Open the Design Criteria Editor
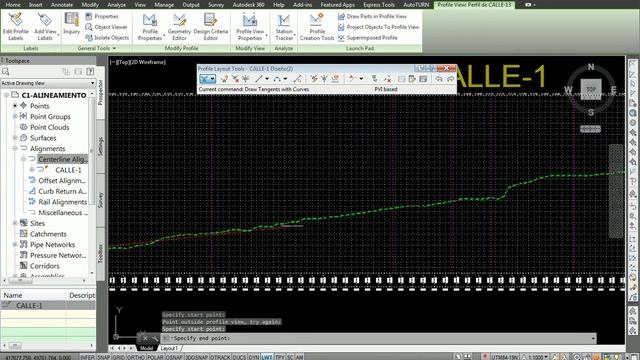Viewport: 640px width, 360px height. coord(211,26)
